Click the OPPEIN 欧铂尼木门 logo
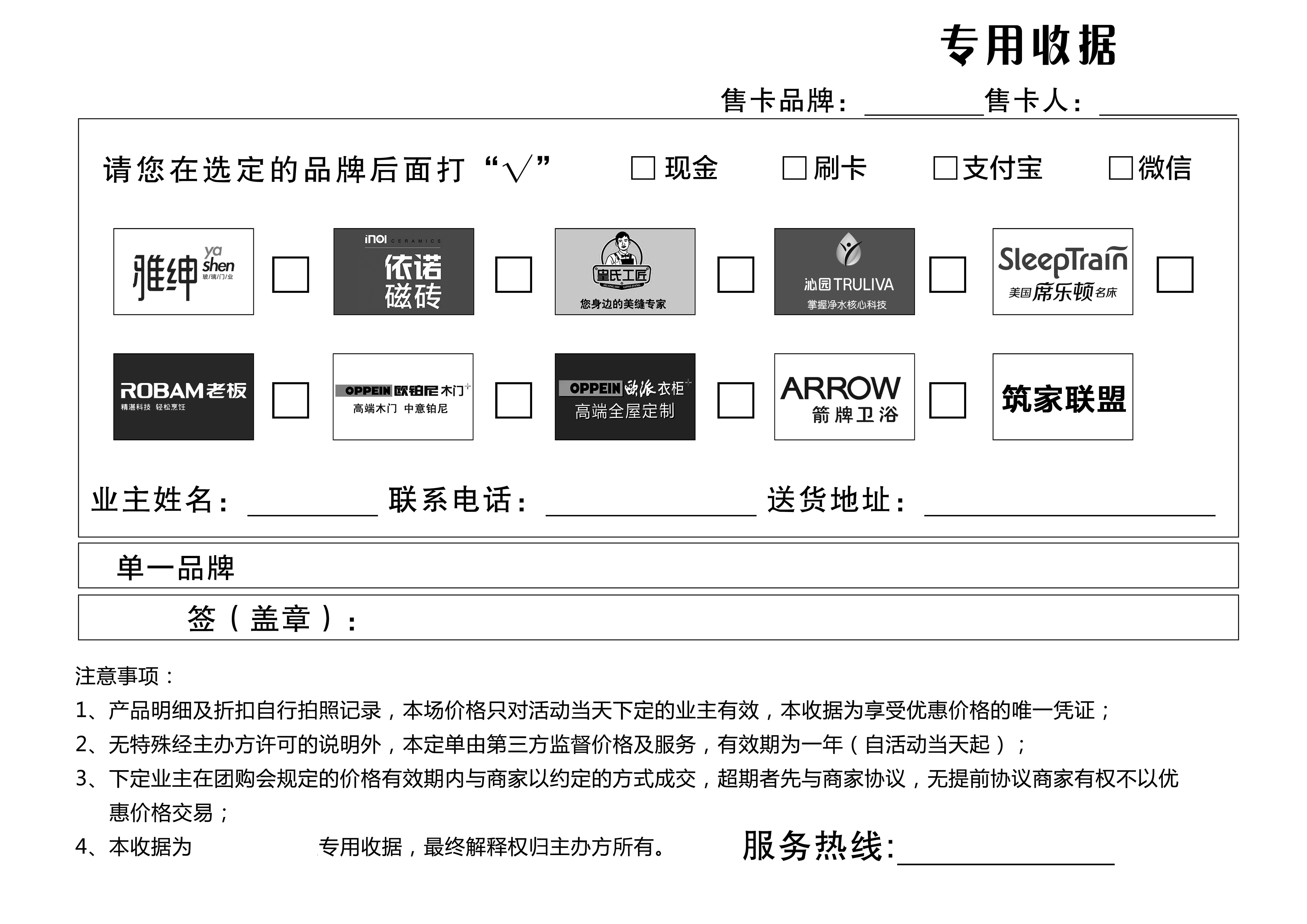 pos(403,397)
